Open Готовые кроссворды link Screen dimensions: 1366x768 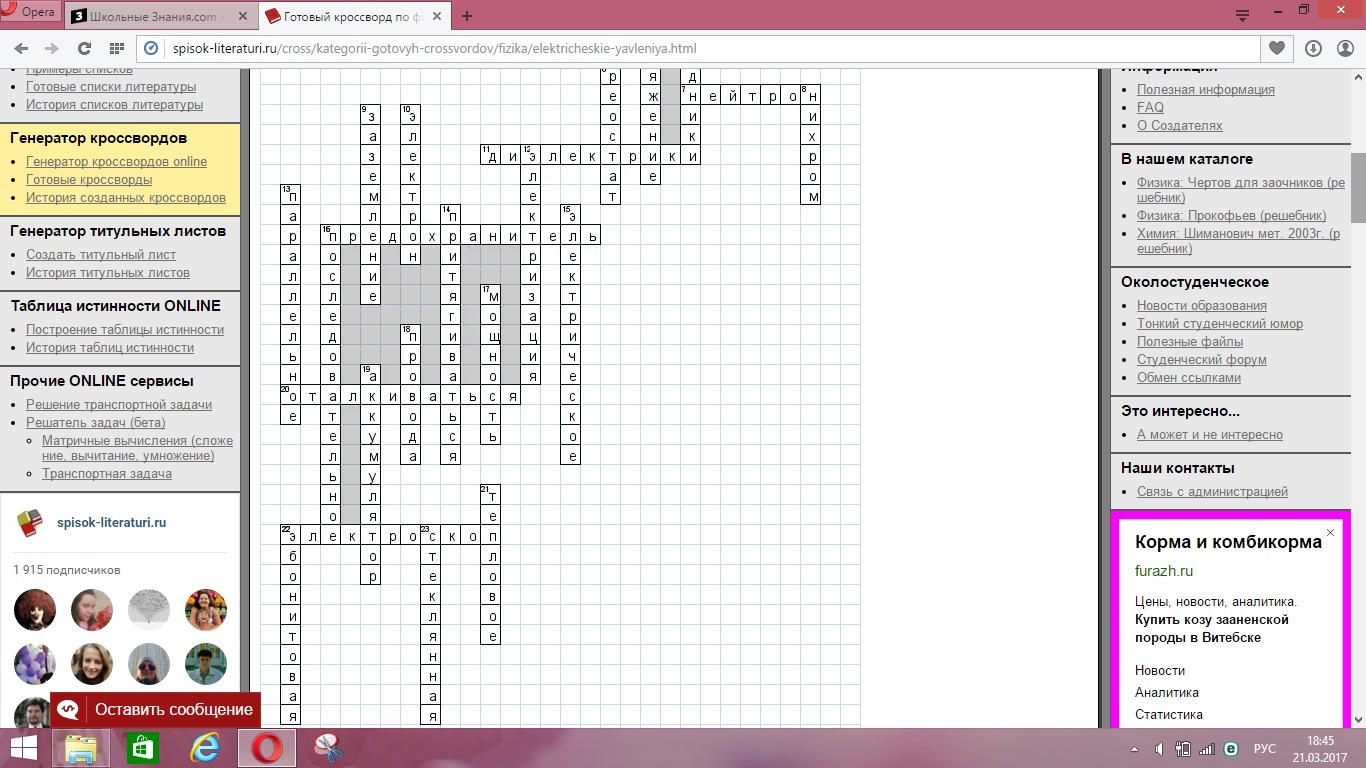(x=89, y=180)
